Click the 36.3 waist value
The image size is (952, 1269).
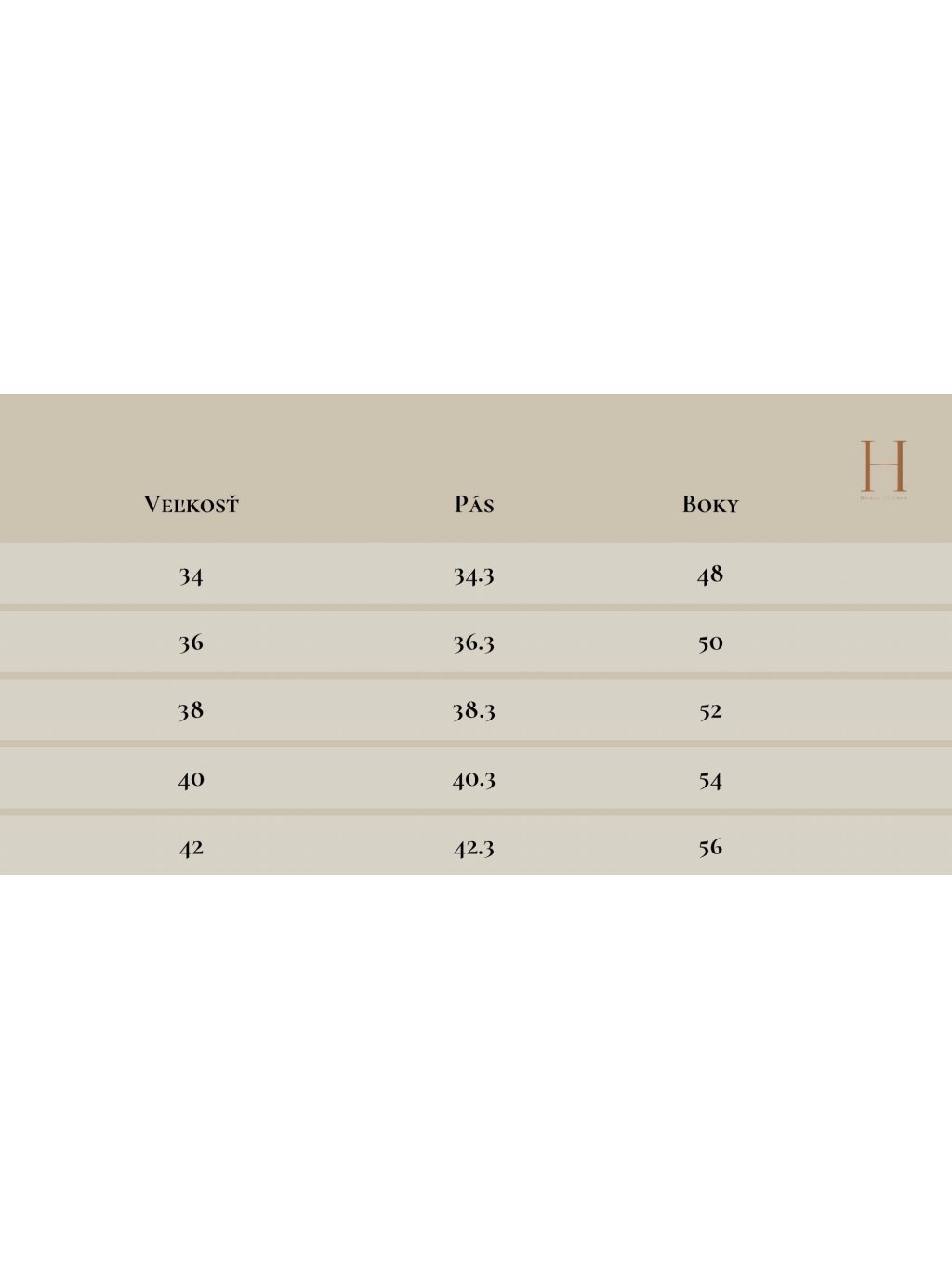[474, 642]
